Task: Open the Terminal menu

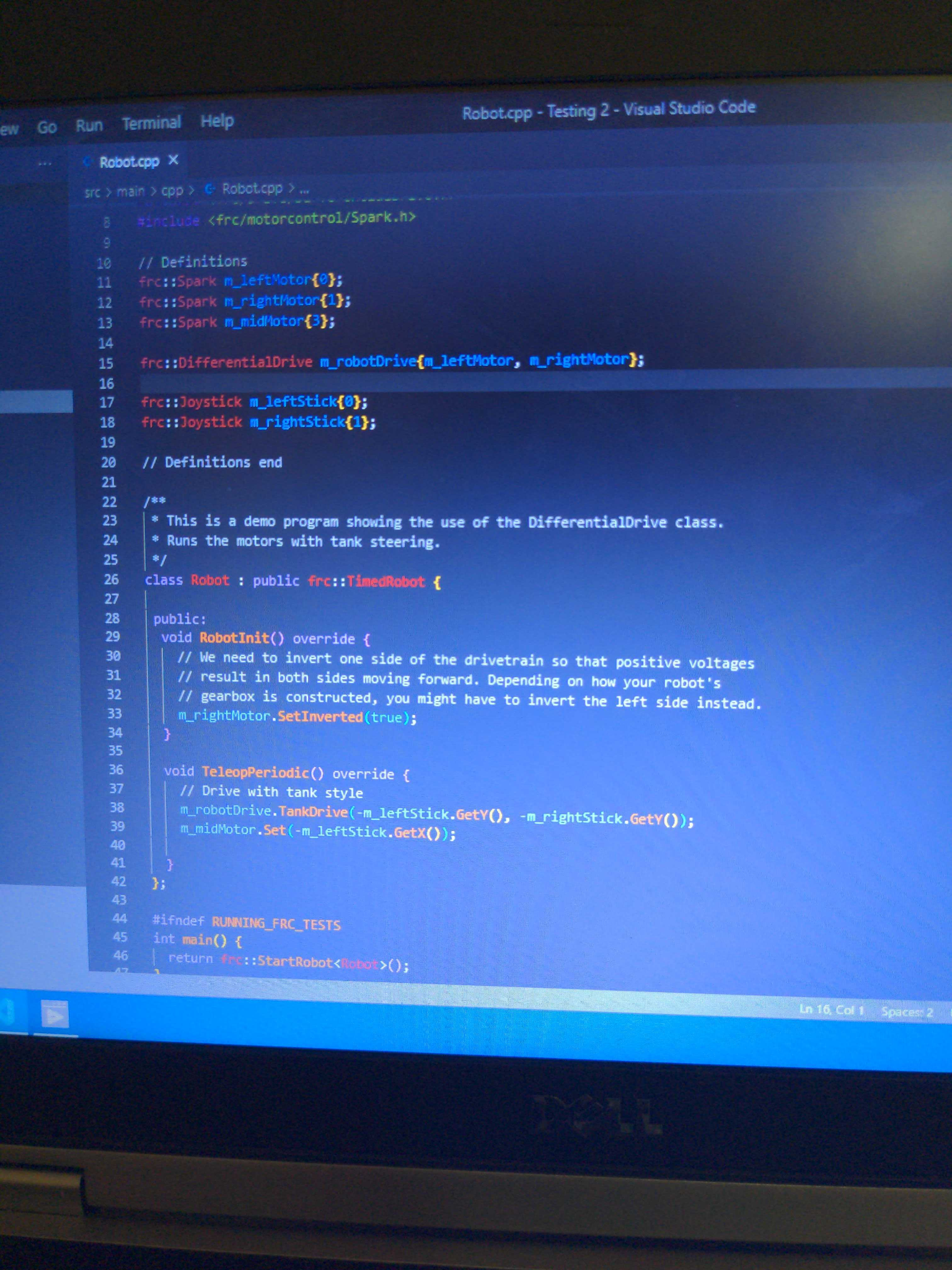Action: [151, 123]
